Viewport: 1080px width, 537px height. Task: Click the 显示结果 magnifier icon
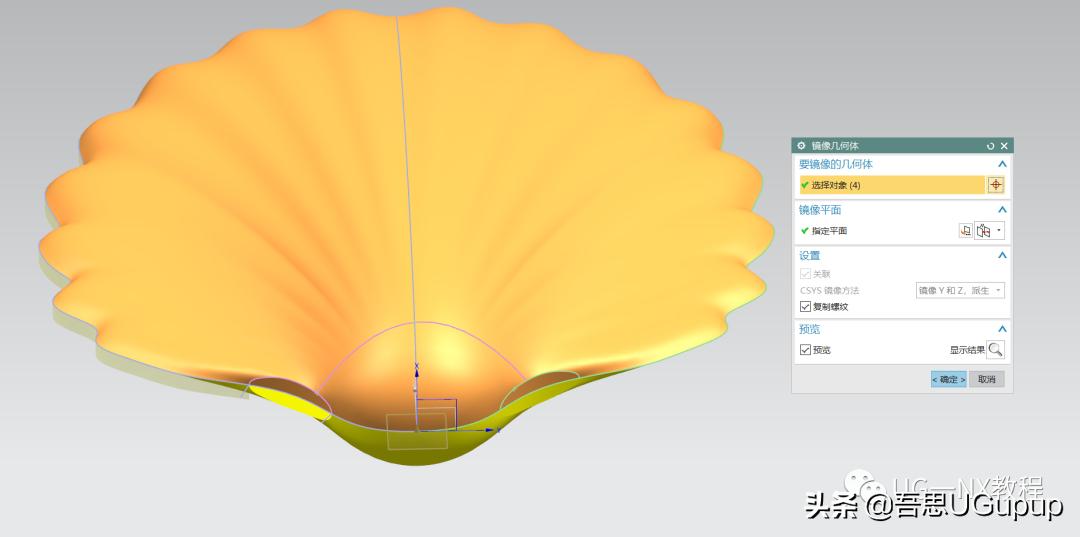pyautogui.click(x=995, y=350)
